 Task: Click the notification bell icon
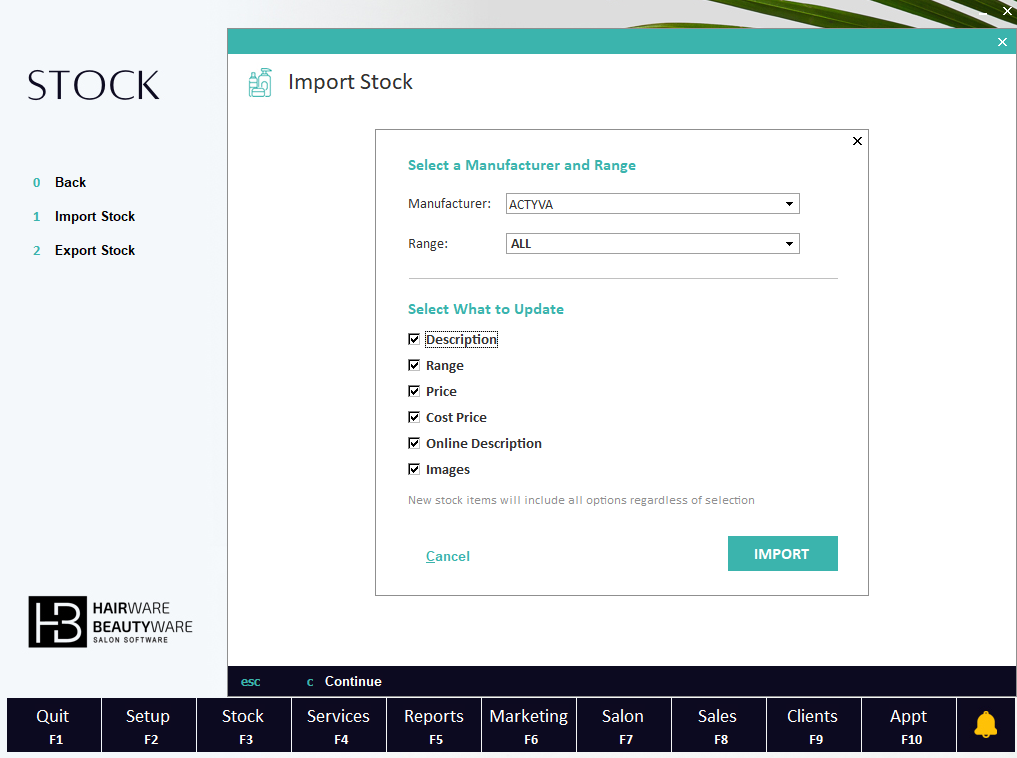coord(985,725)
